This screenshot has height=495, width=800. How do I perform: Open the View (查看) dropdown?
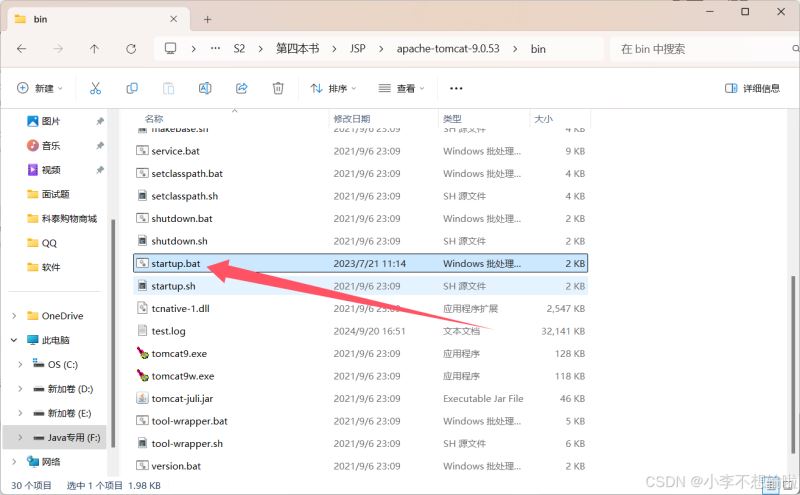click(x=401, y=88)
